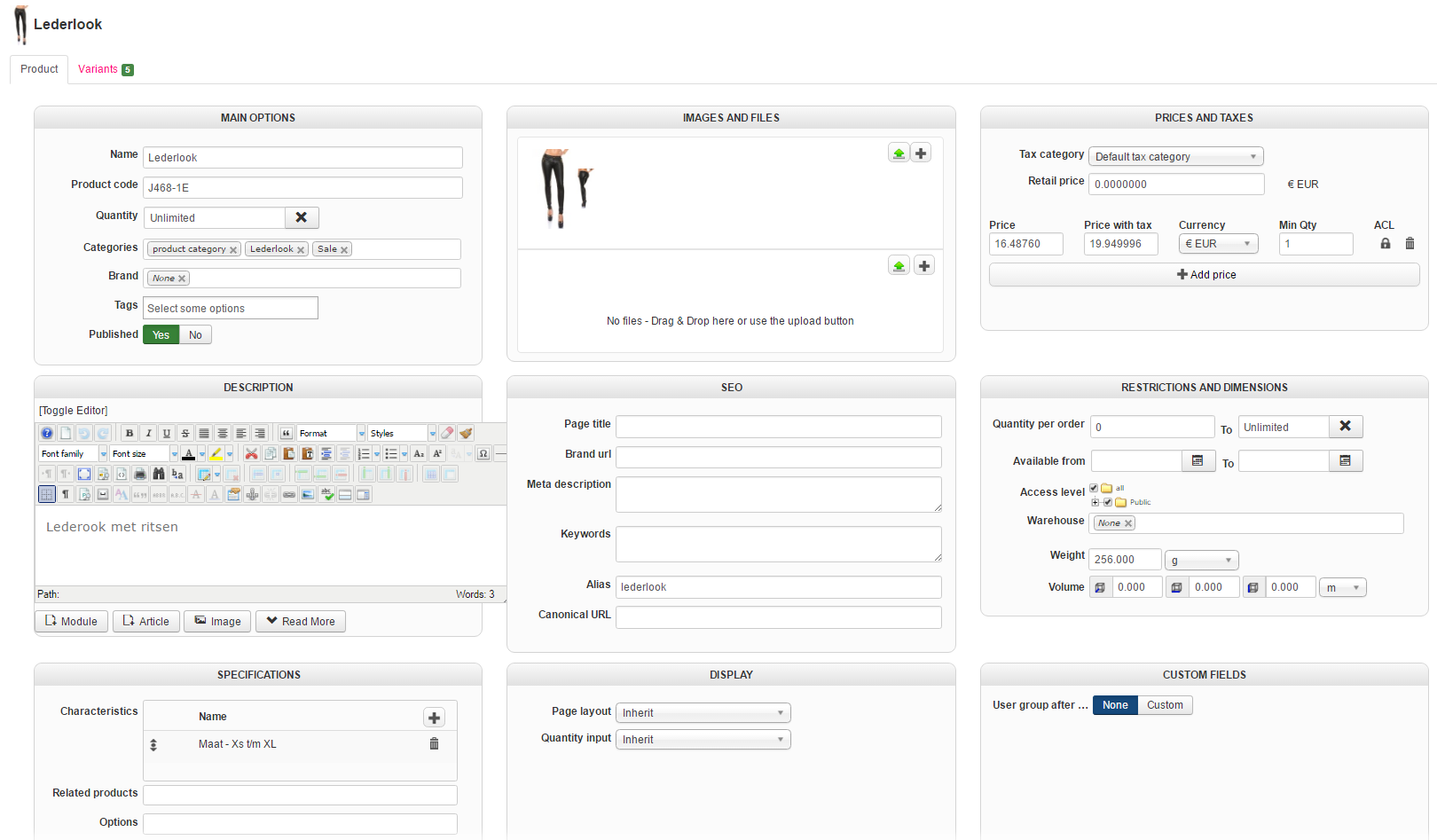Delete the 'Maat - Xs t/m XL' characteristic
This screenshot has height=840, width=1437.
[435, 743]
